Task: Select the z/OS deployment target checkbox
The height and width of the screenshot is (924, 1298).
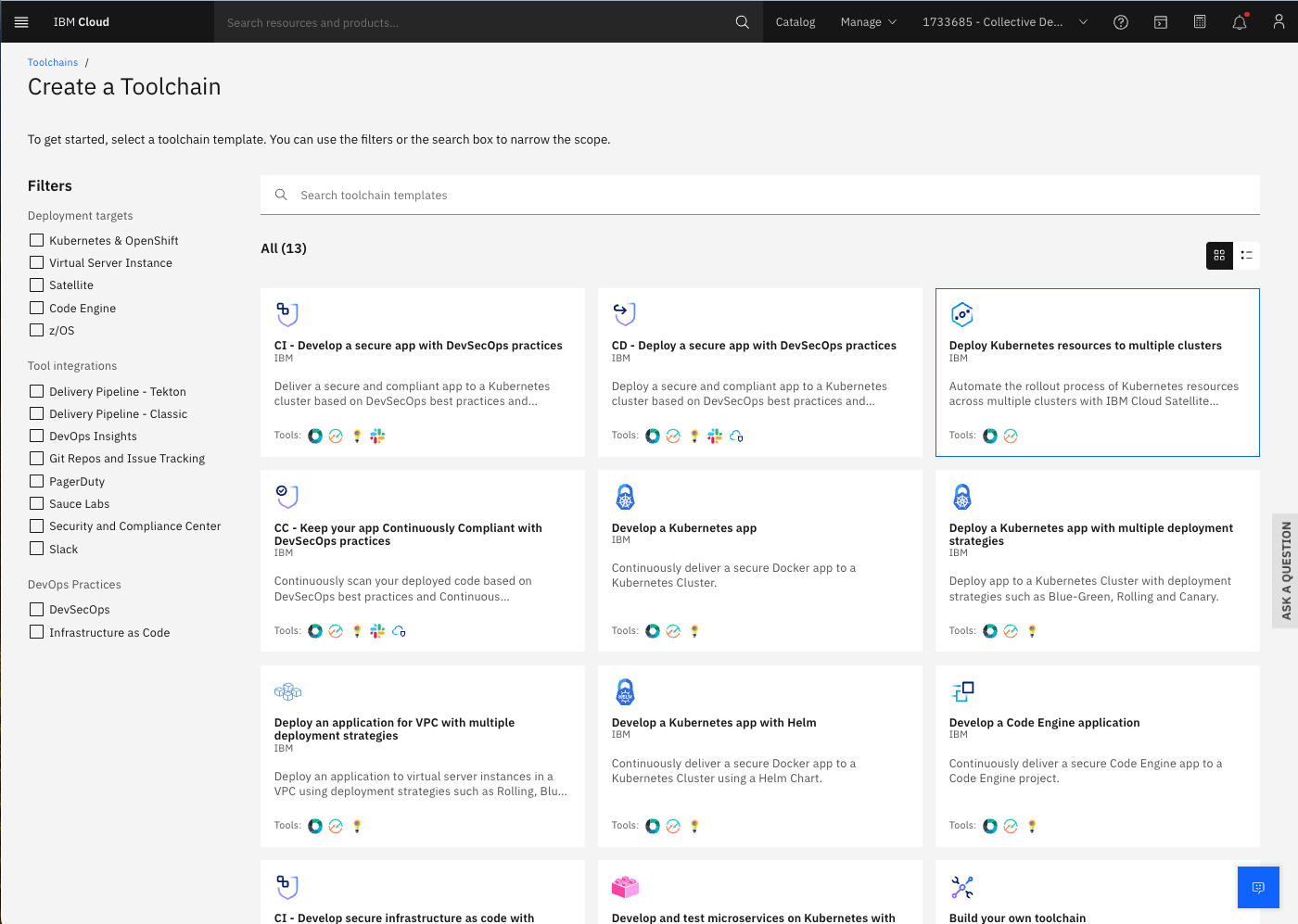Action: (37, 330)
